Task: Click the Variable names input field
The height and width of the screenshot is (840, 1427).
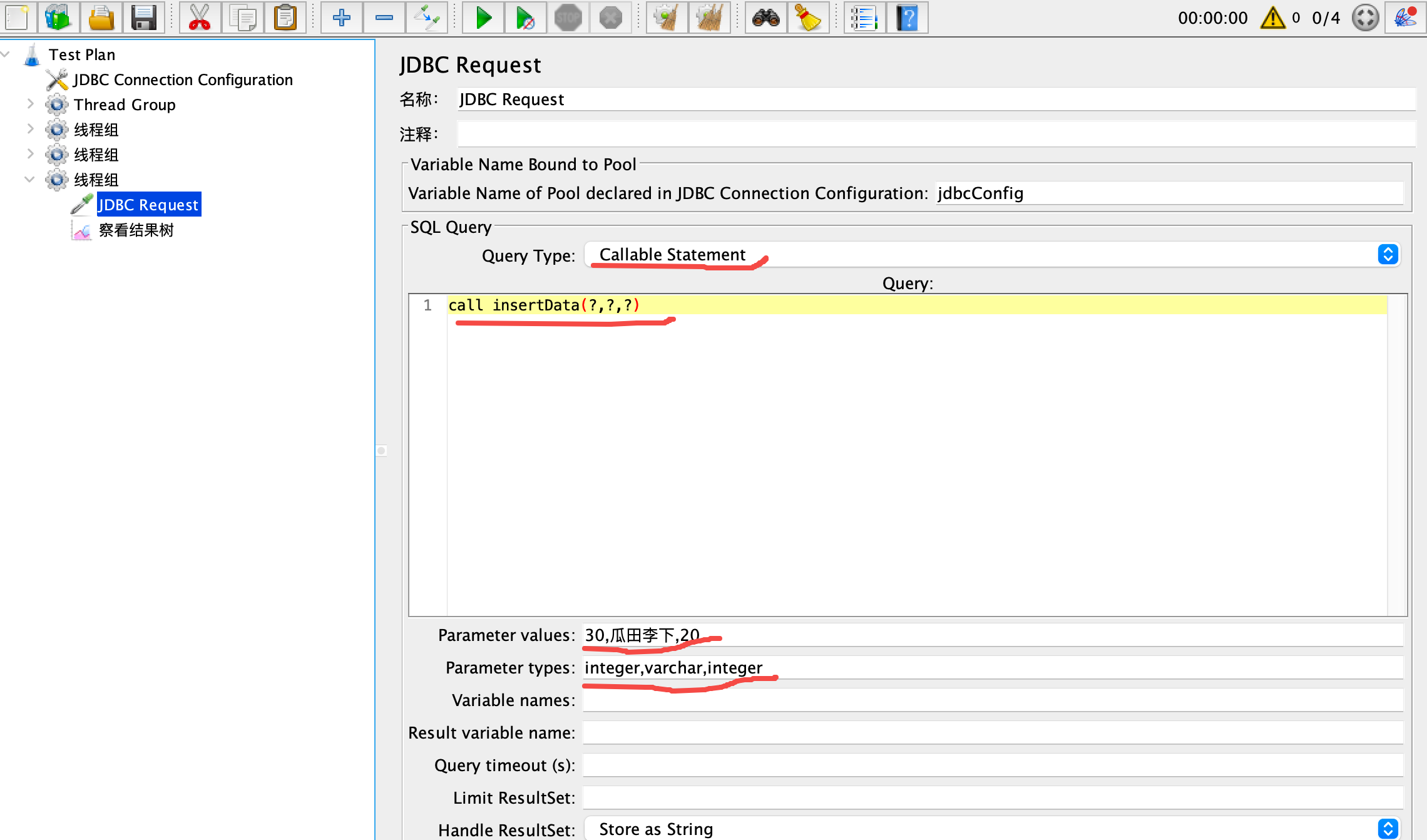Action: point(992,700)
